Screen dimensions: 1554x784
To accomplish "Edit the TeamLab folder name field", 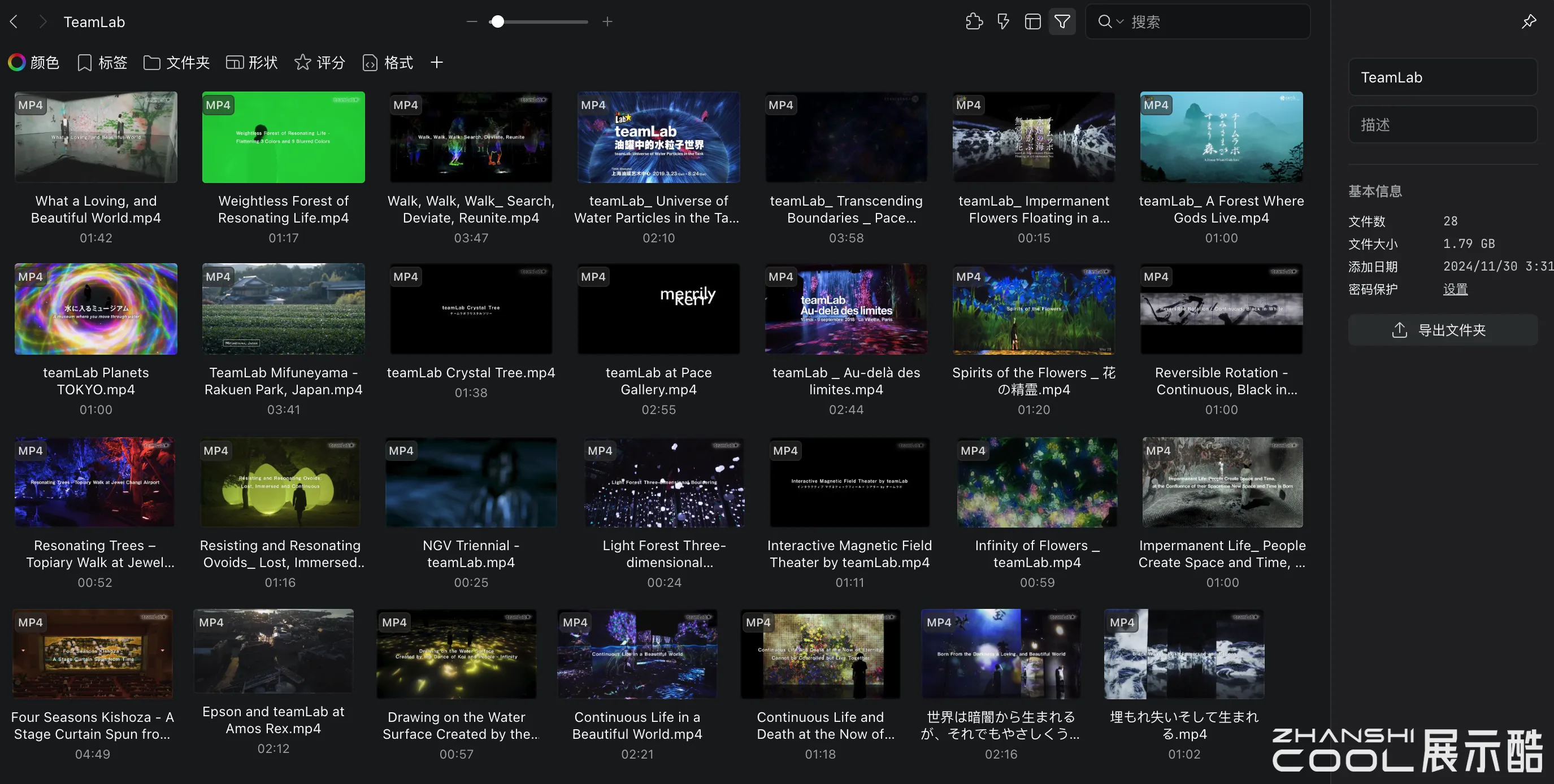I will 1443,77.
